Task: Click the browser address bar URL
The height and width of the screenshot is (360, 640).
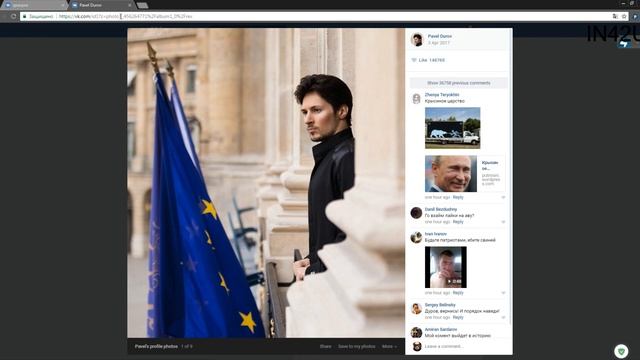Action: tap(125, 16)
